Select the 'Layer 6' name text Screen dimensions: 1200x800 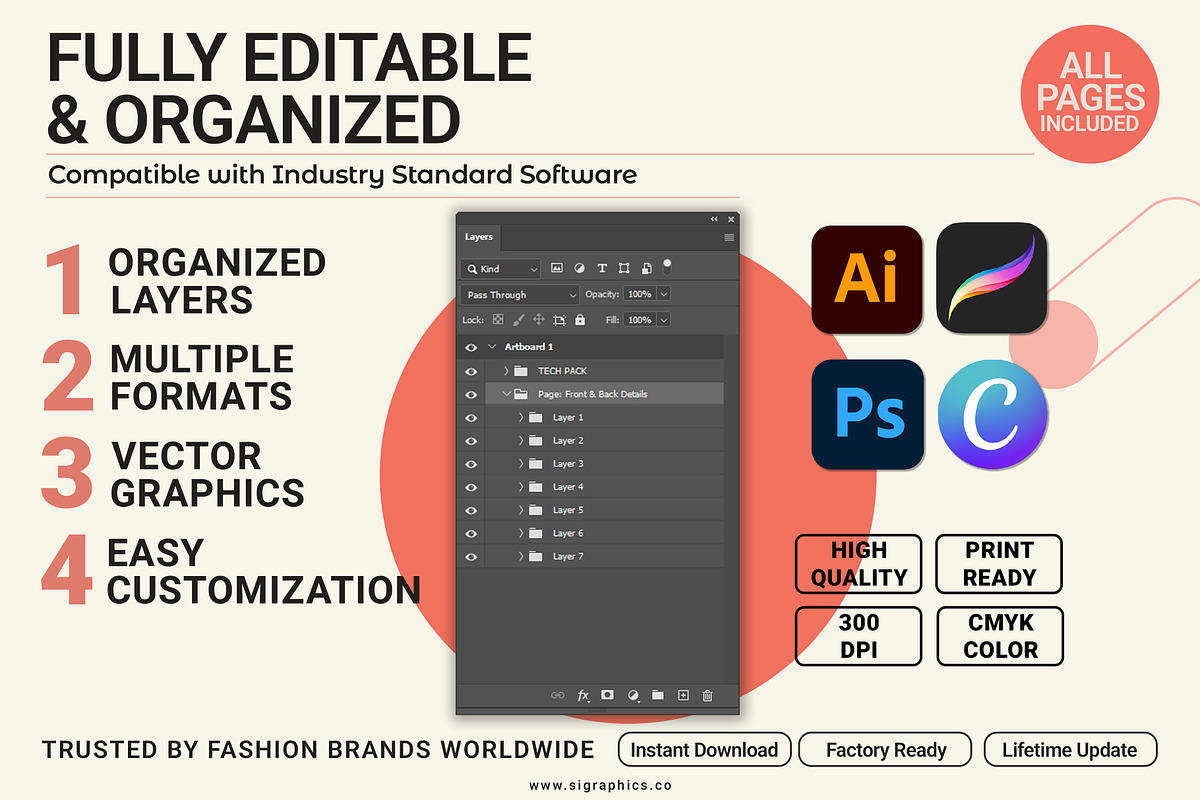568,533
